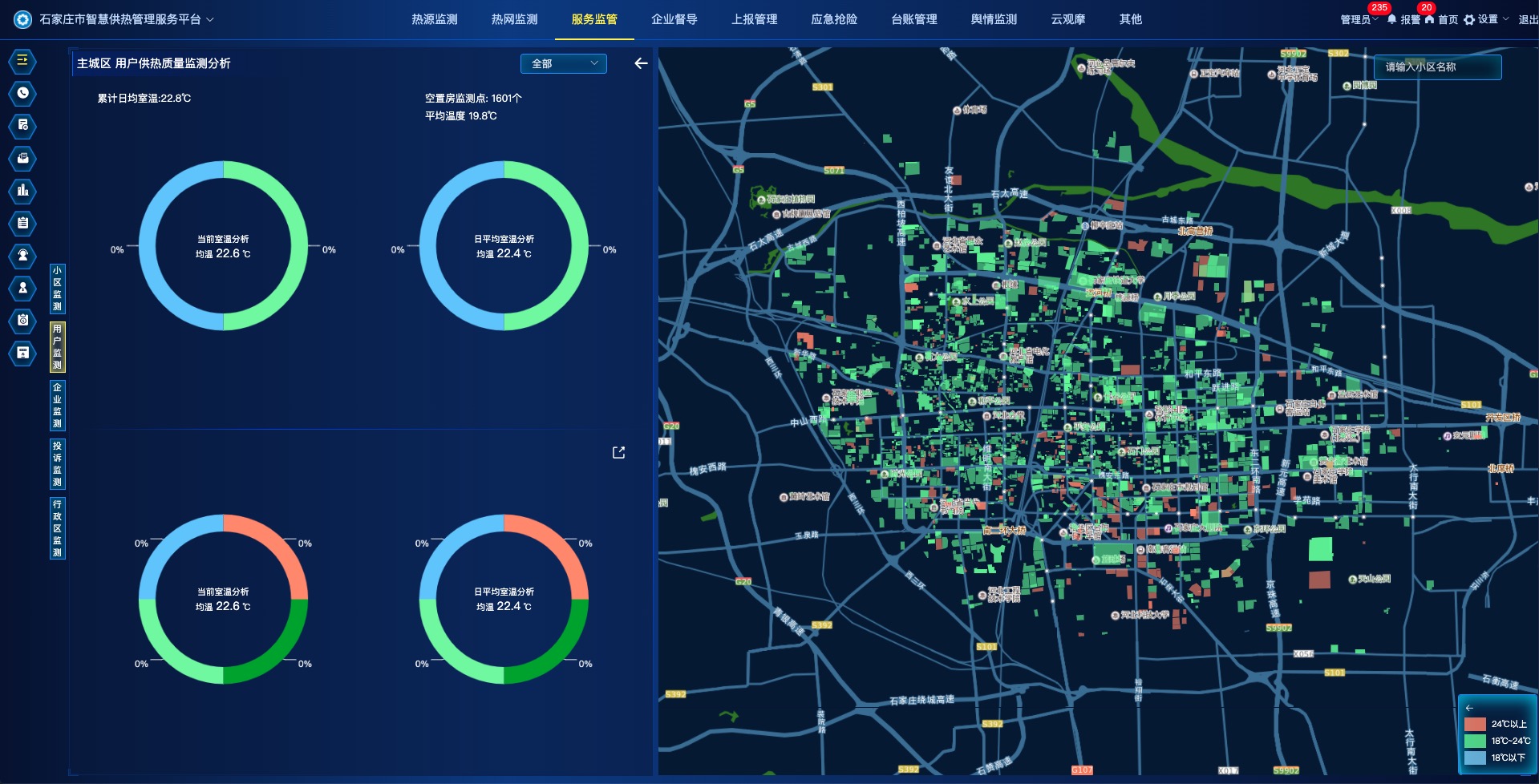
Task: Select the 投诉监测 vertical tab
Action: coord(57,463)
